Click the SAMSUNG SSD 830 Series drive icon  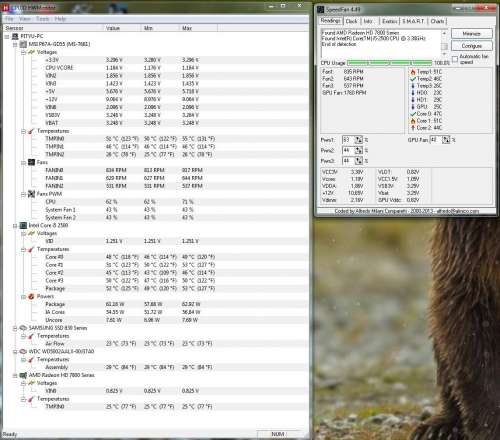(23, 328)
